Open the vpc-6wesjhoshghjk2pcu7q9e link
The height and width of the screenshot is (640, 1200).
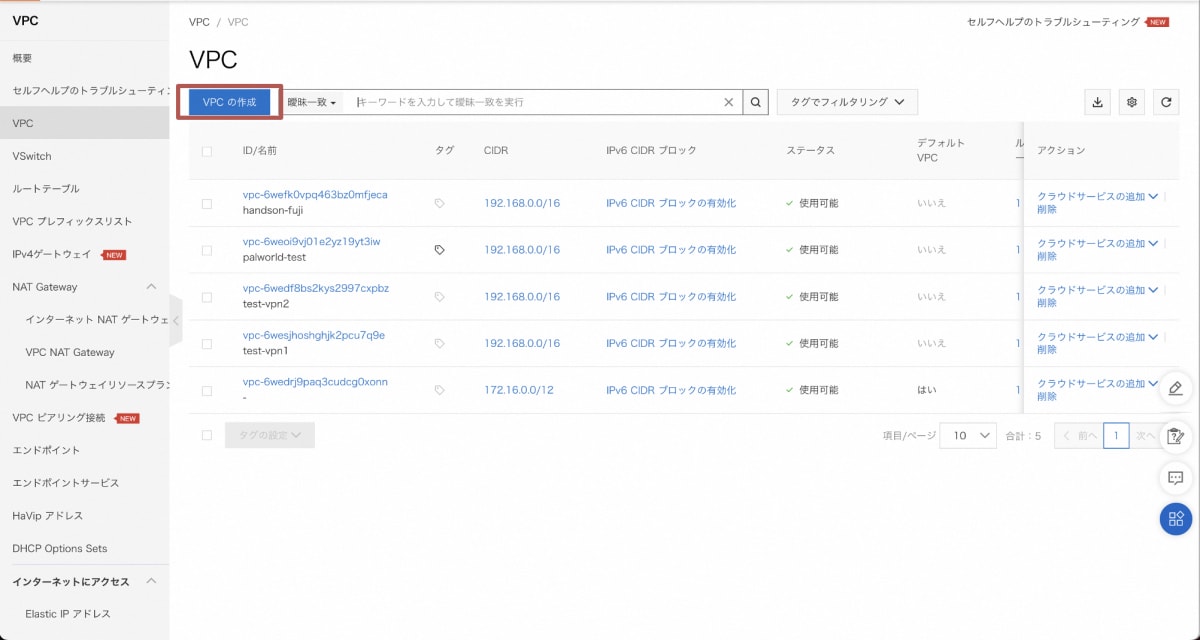click(x=314, y=336)
